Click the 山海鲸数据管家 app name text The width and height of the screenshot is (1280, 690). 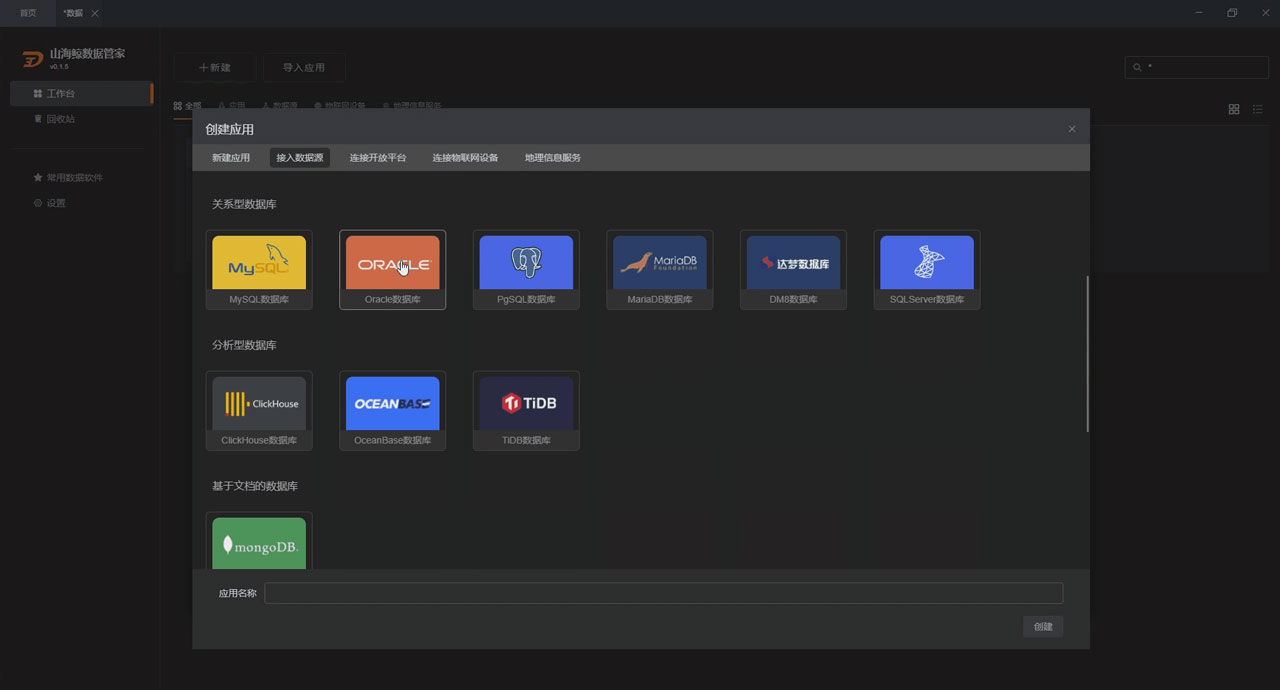(x=88, y=53)
